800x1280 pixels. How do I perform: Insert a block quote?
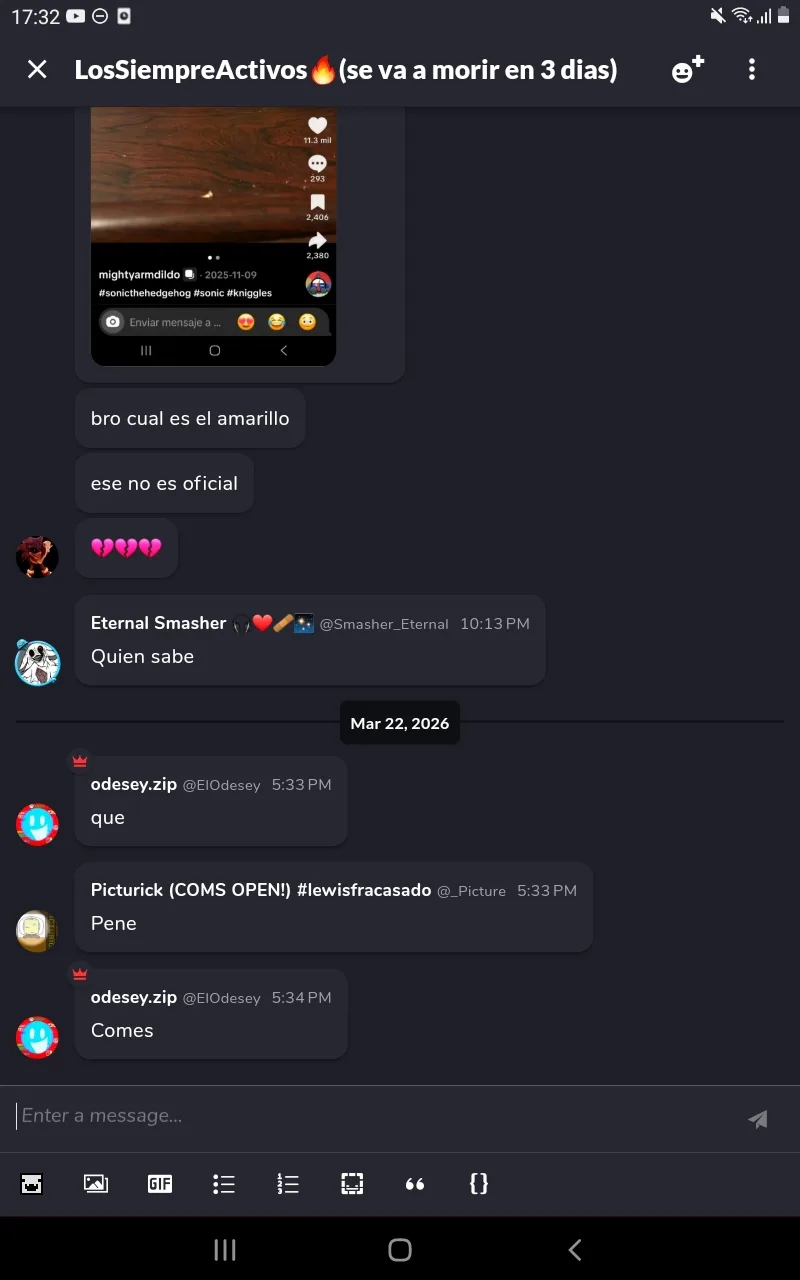point(415,1184)
